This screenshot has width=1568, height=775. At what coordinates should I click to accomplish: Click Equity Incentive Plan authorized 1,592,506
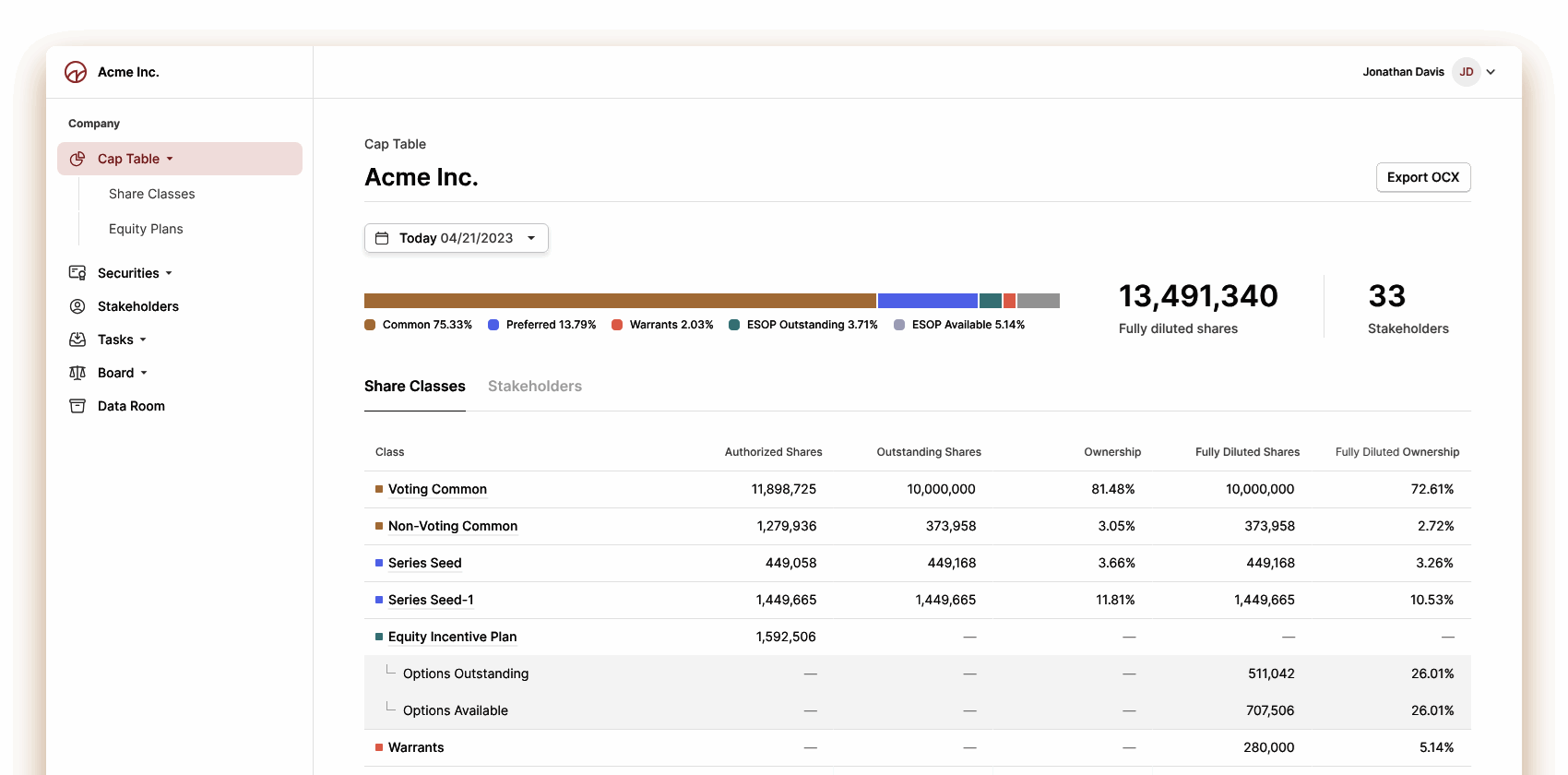pos(786,637)
